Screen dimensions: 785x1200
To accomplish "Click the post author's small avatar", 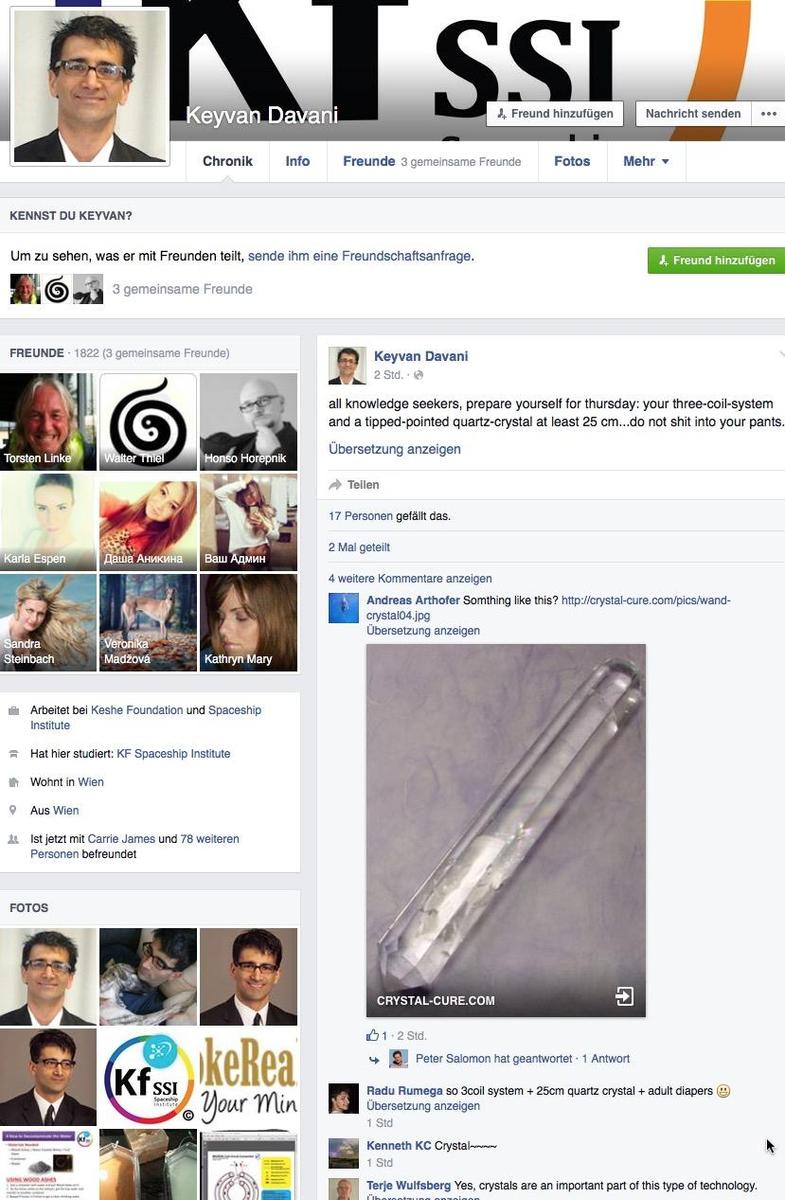I will point(347,366).
